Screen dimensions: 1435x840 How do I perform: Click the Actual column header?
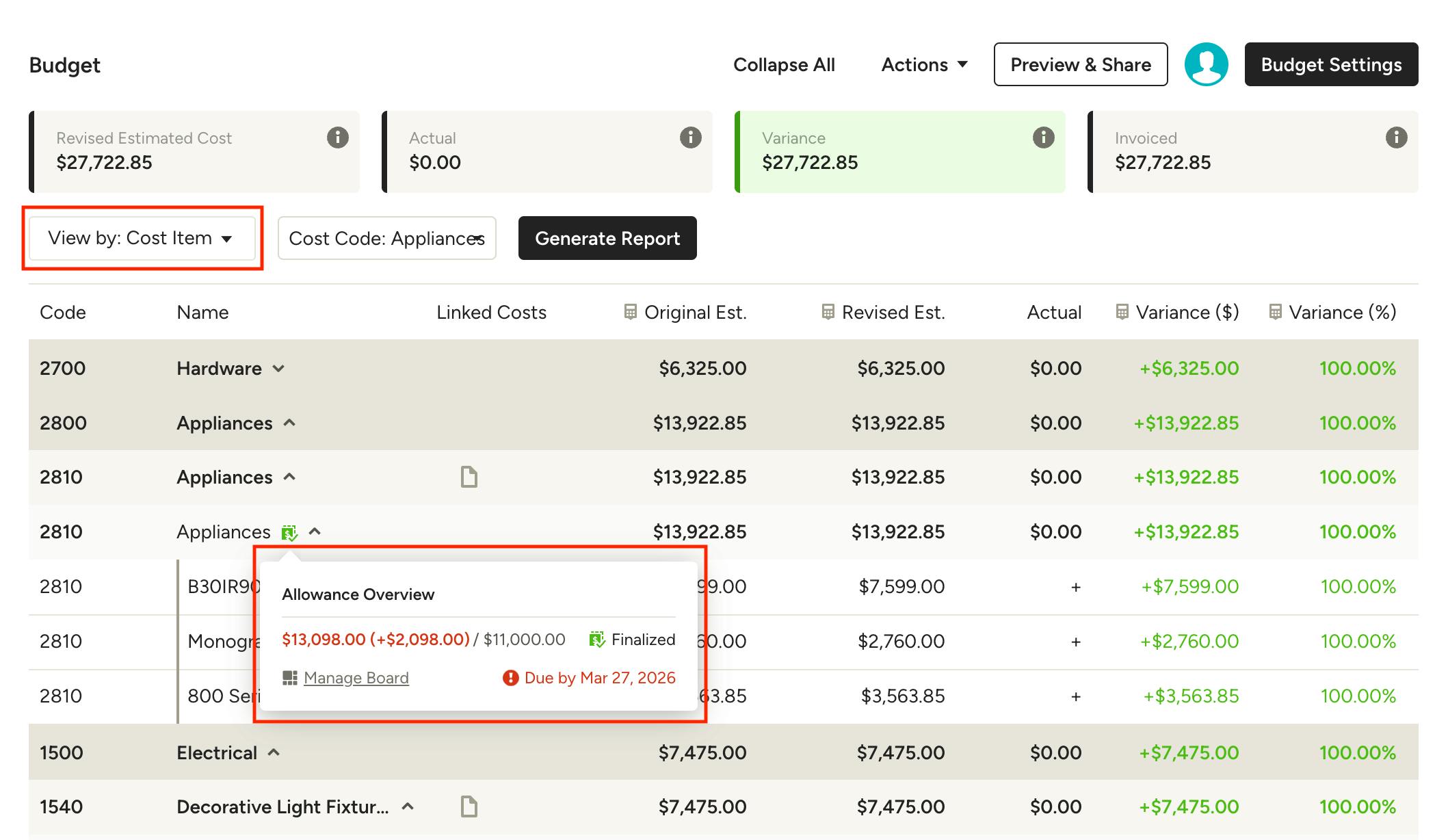tap(1054, 312)
